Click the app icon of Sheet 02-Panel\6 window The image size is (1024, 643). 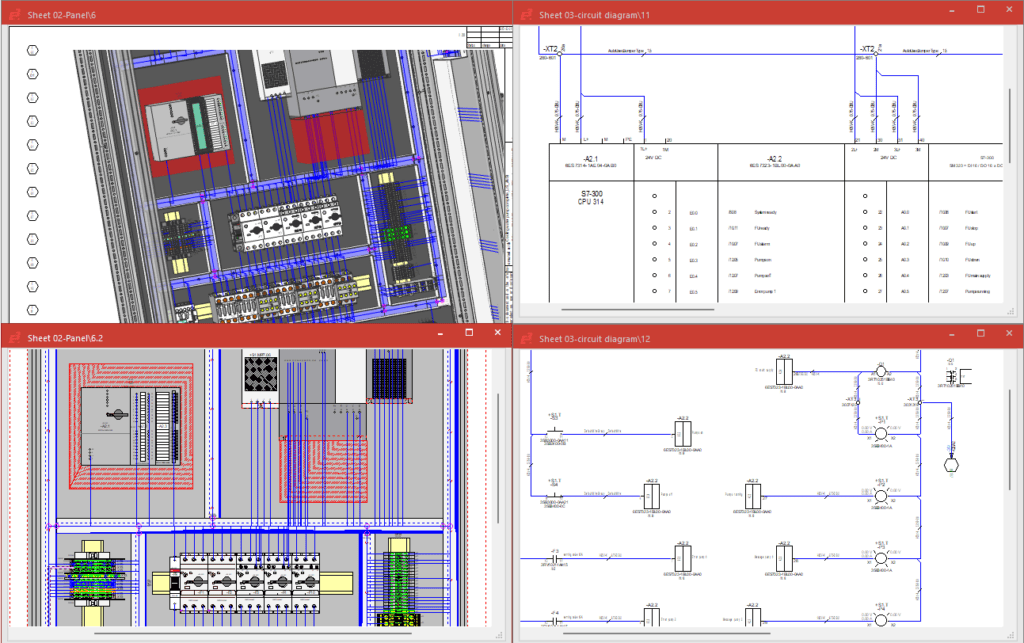14,14
